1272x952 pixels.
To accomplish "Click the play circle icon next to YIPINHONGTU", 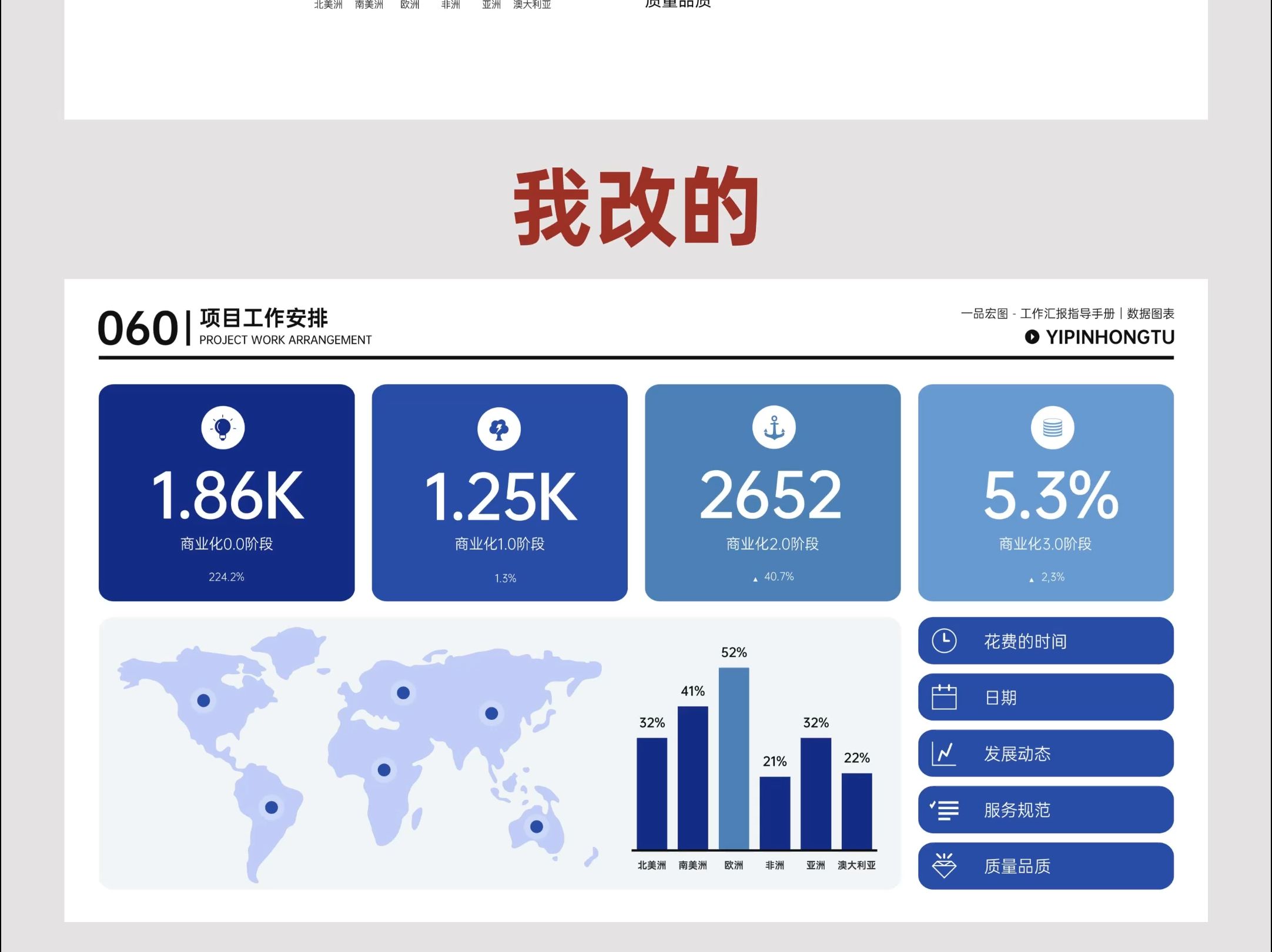I will point(1032,337).
